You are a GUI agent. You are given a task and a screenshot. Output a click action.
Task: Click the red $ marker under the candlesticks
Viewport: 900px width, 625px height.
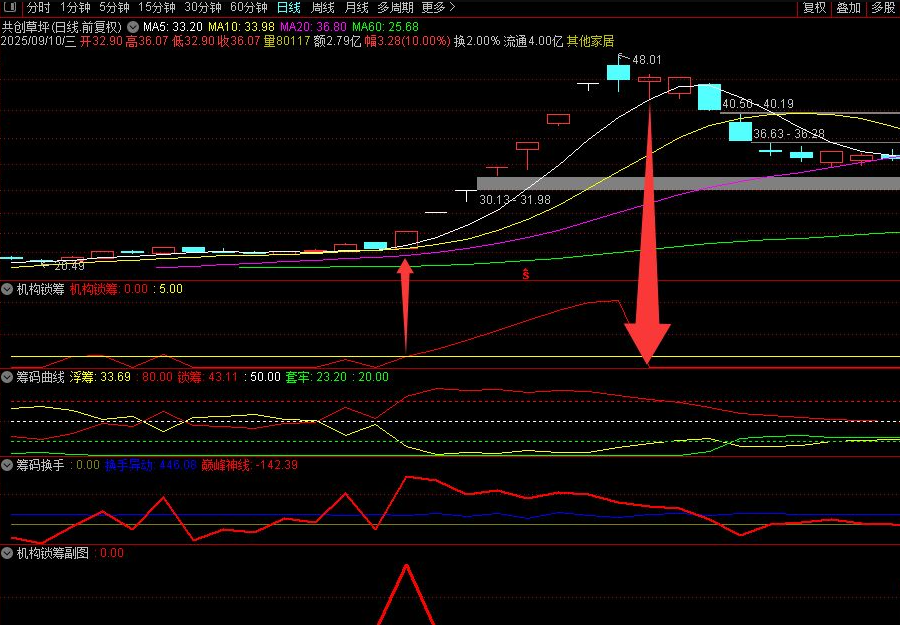tap(524, 273)
